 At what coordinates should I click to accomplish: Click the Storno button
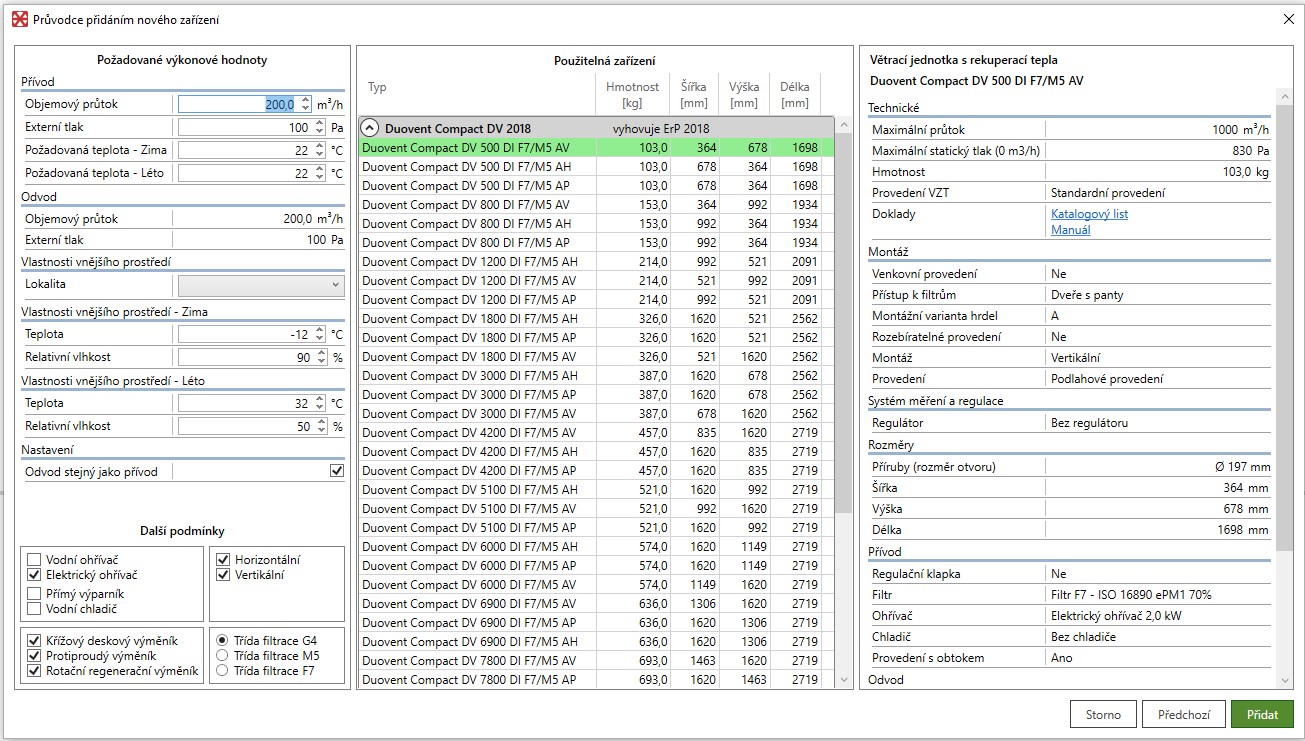pos(1104,715)
